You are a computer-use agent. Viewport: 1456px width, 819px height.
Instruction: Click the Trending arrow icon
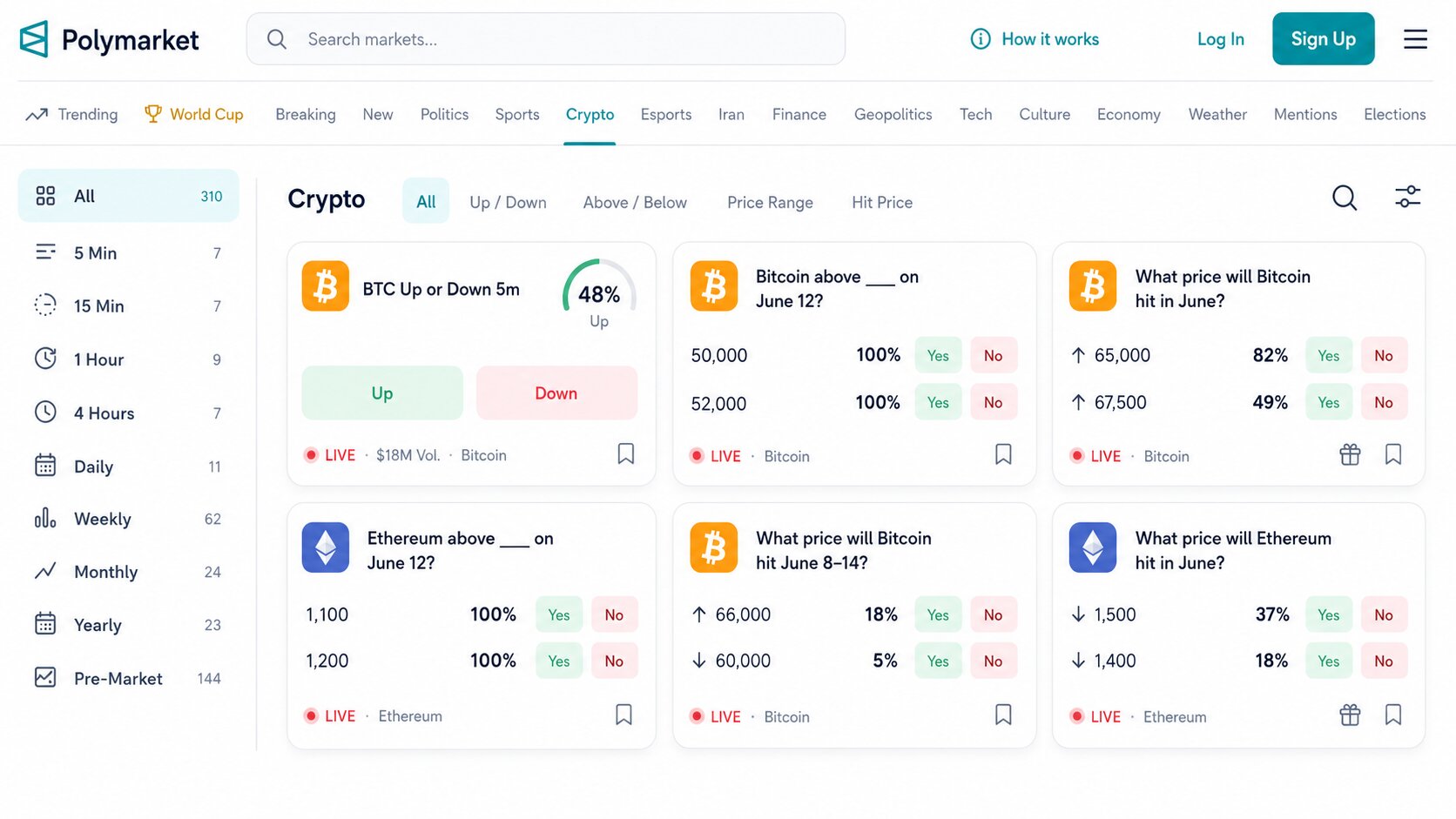[37, 114]
